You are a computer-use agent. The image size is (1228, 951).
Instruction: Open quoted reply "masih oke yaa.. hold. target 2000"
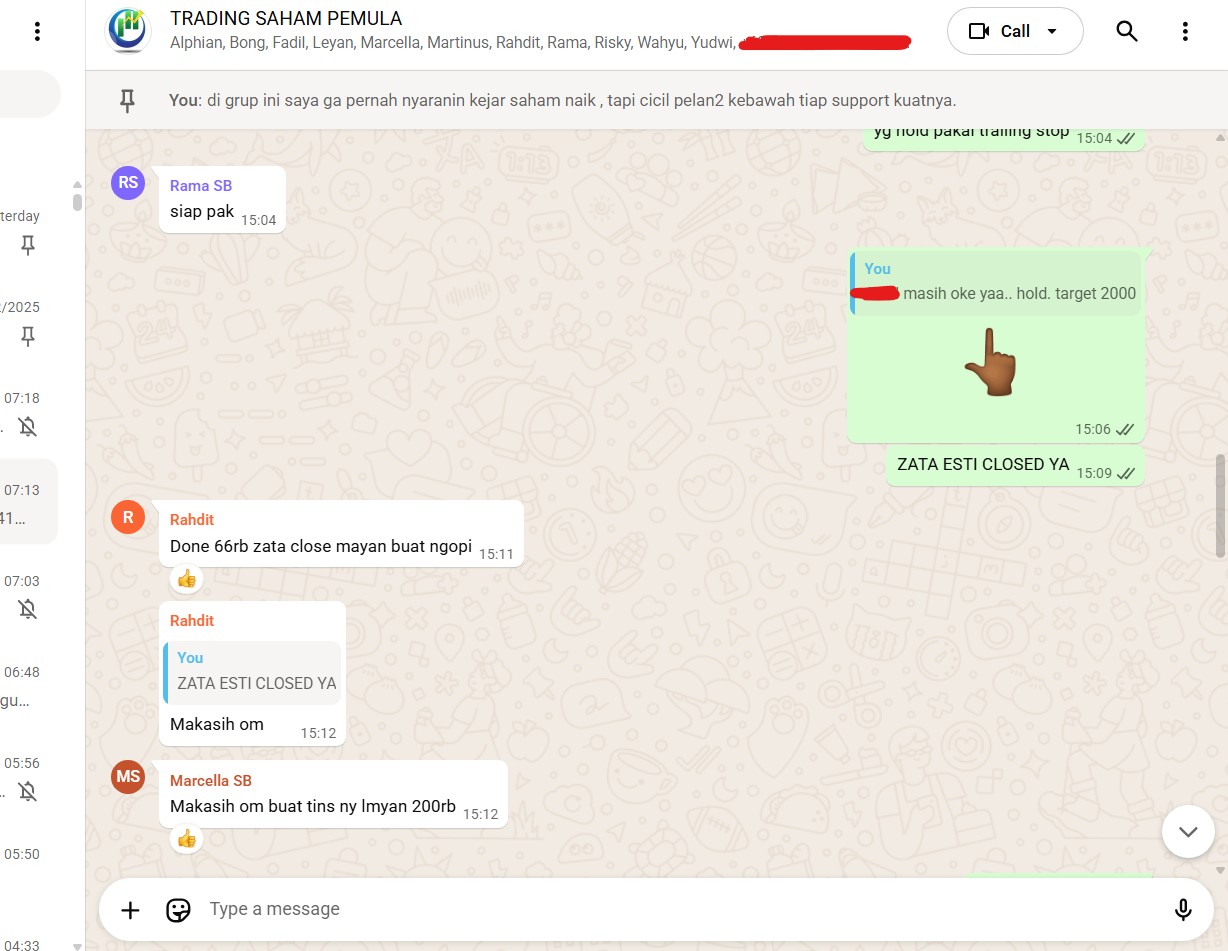pos(995,283)
